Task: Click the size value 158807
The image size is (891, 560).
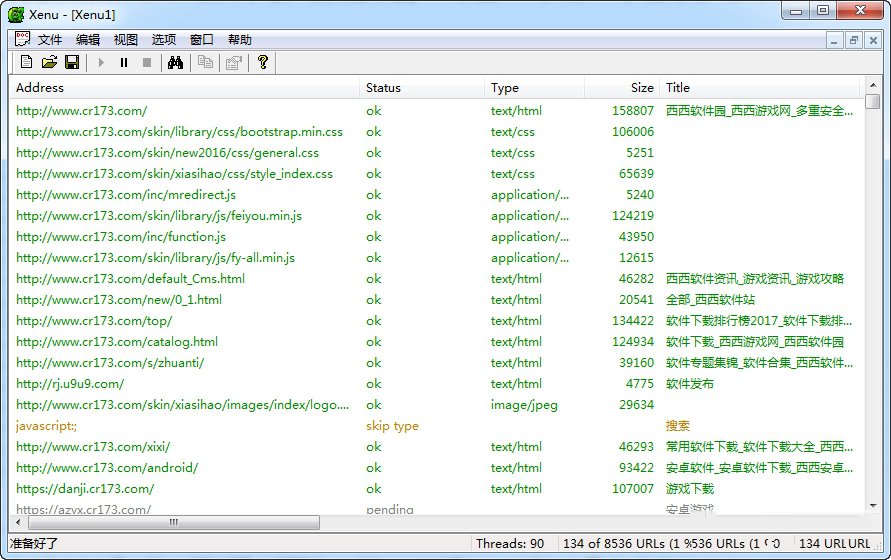Action: (x=632, y=111)
